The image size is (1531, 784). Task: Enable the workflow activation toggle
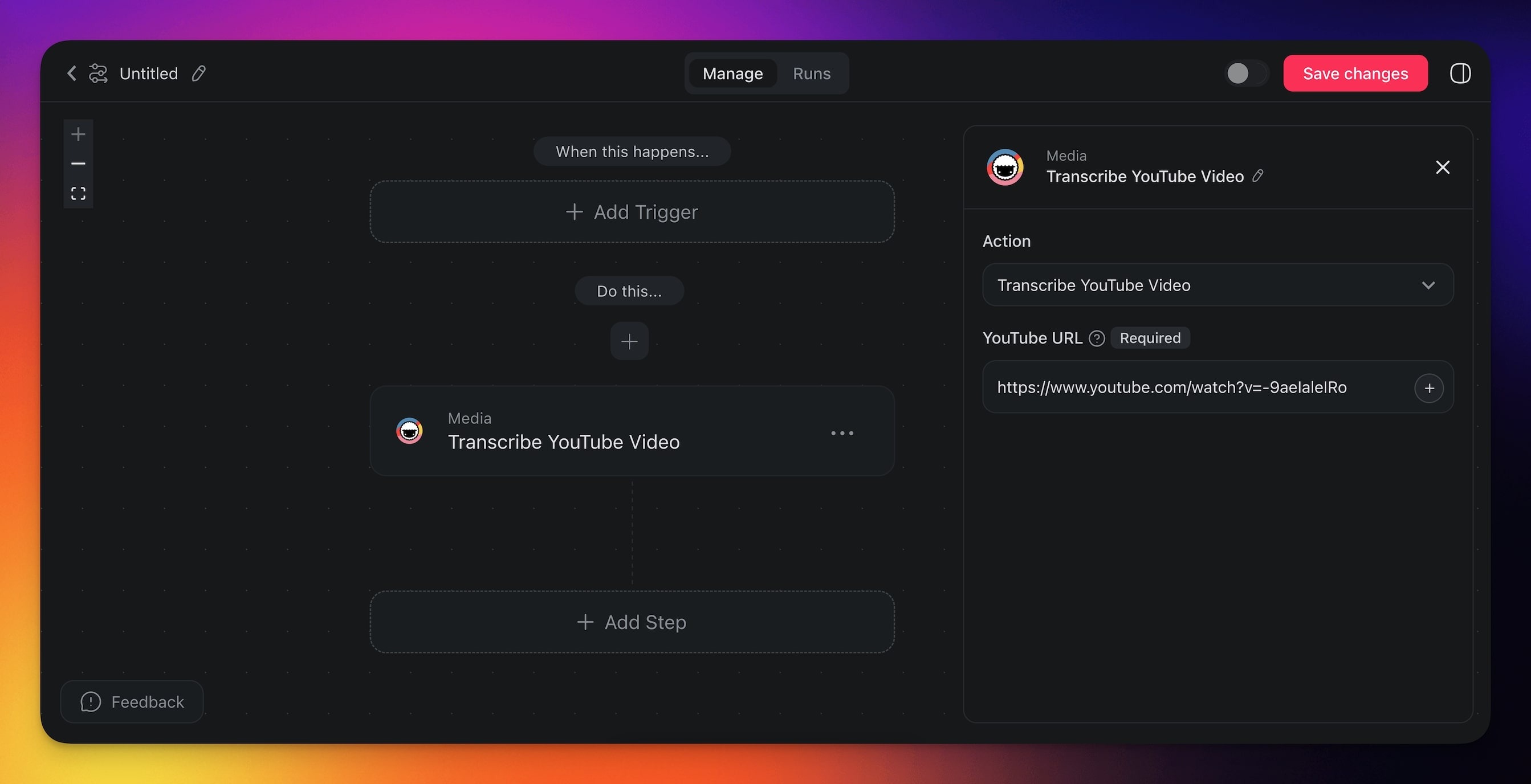click(1247, 73)
